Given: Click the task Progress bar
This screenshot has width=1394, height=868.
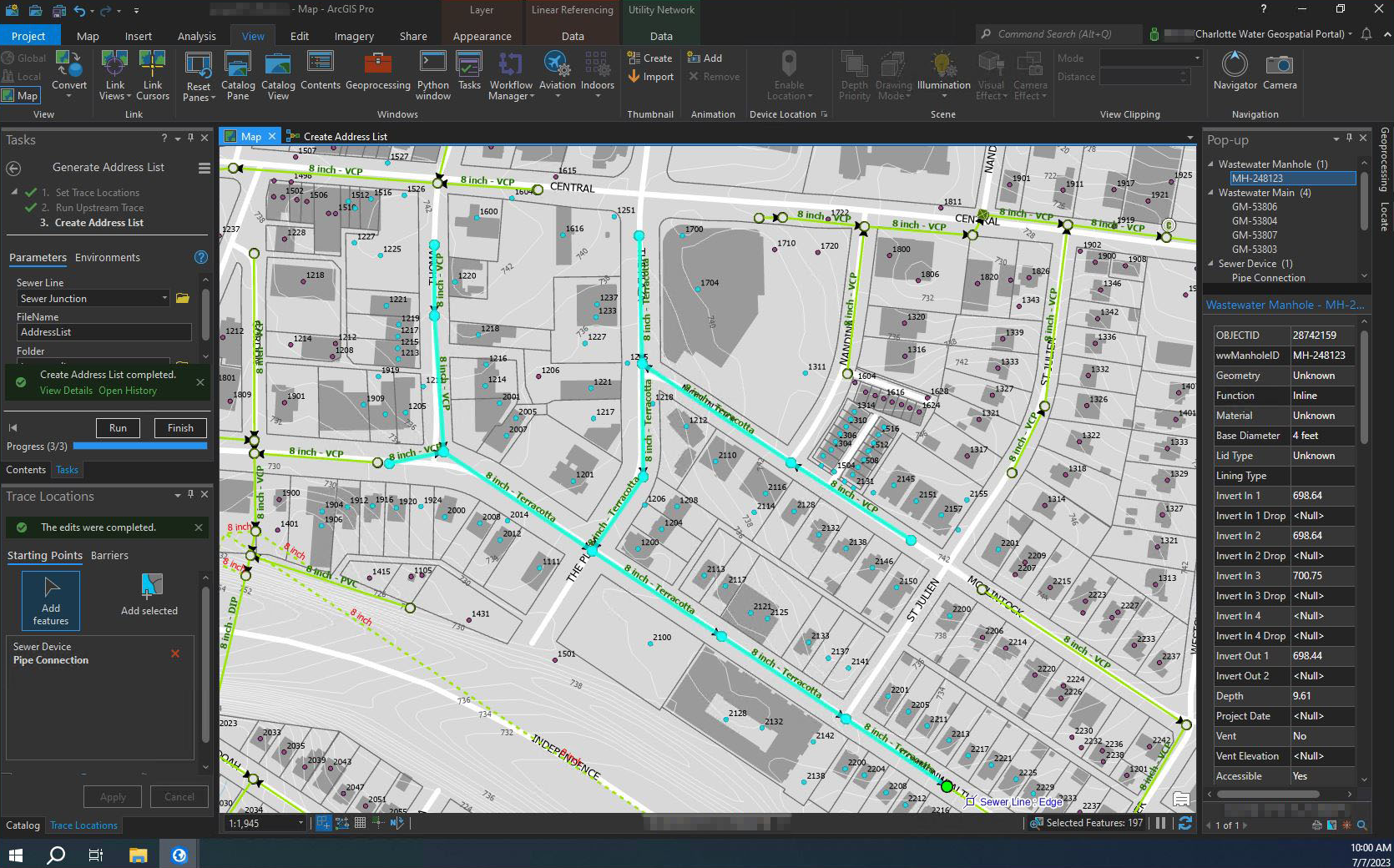Looking at the screenshot, I should (x=139, y=446).
